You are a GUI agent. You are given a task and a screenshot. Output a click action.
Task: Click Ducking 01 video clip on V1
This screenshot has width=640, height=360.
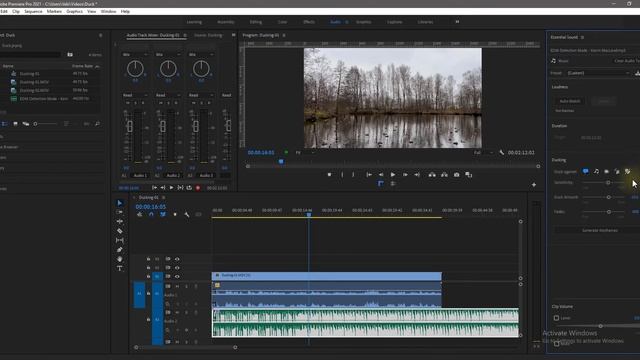pyautogui.click(x=327, y=276)
